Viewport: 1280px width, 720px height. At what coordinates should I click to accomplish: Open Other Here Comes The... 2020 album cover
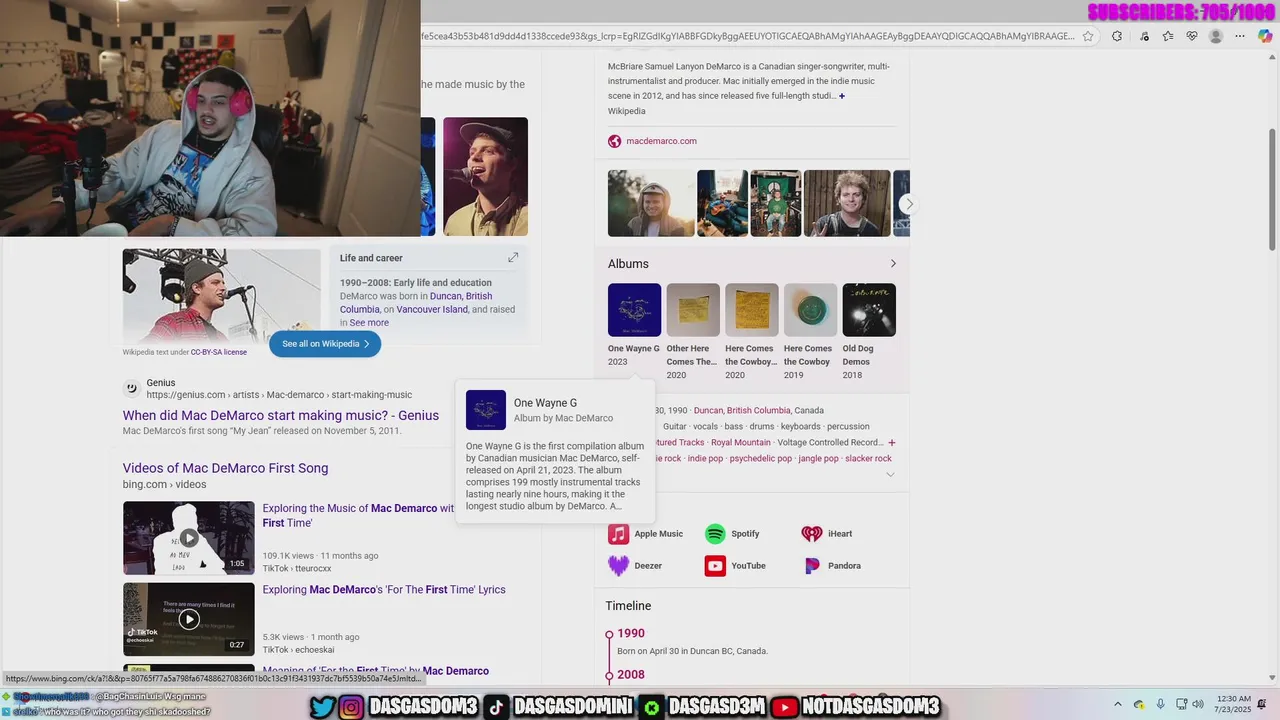click(x=693, y=310)
